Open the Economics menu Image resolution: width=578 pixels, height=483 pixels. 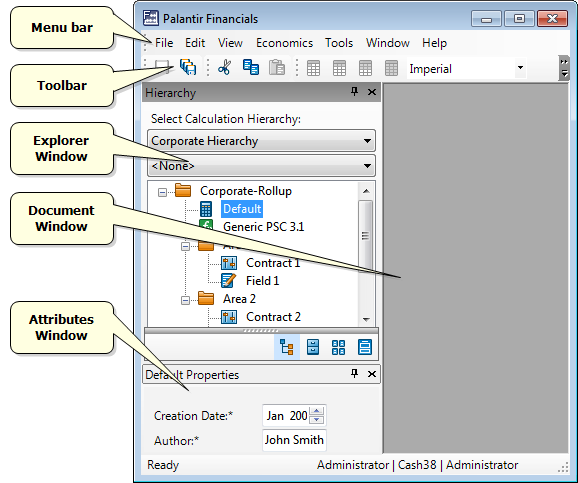tap(284, 43)
